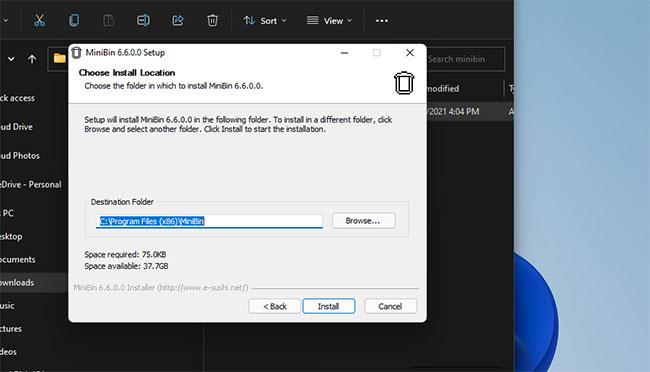The height and width of the screenshot is (372, 650).
Task: Close the MiniBin Setup dialog
Action: [x=410, y=53]
